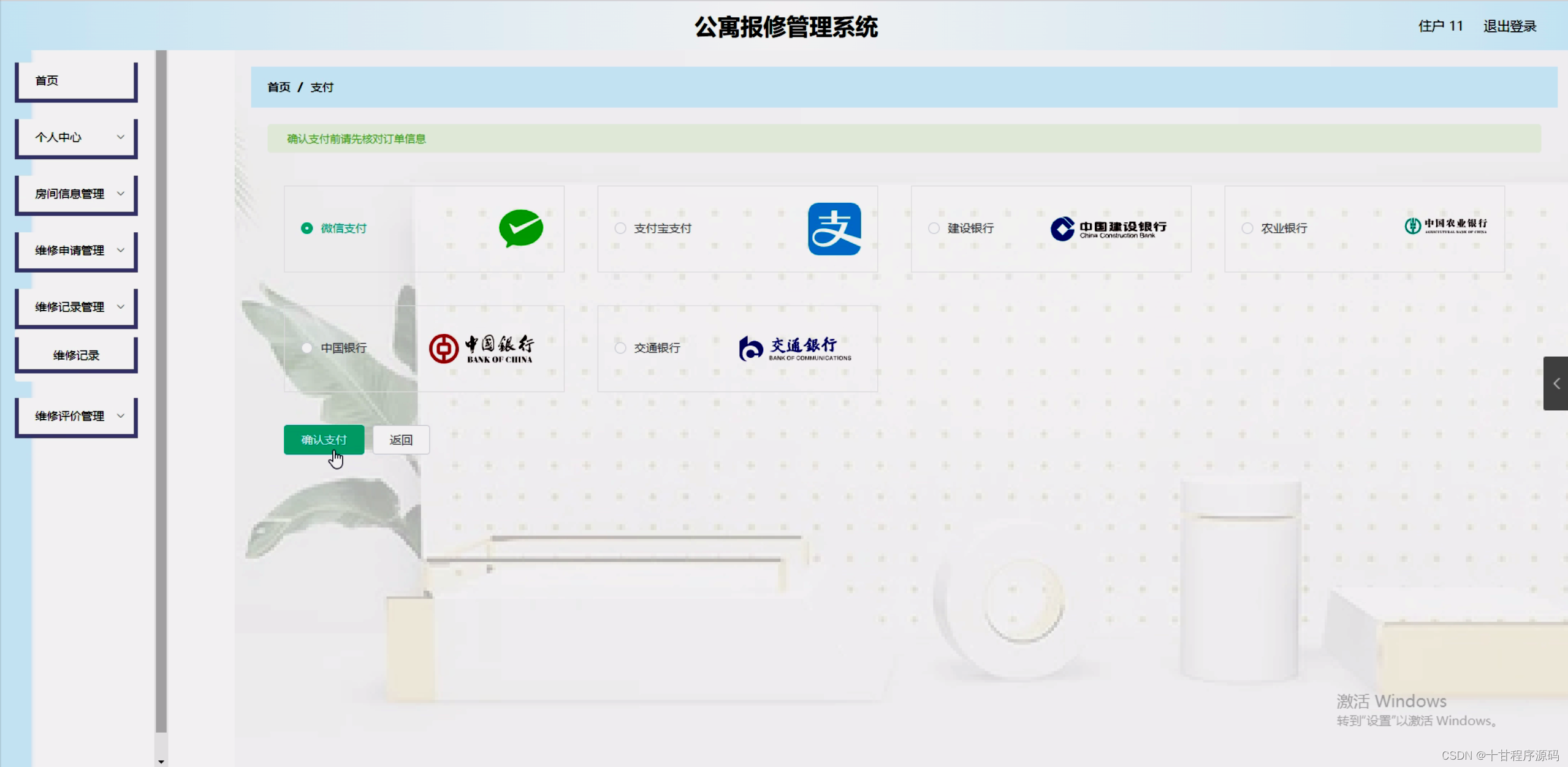Select the 支付宝支付 radio button
The image size is (1568, 767).
click(620, 229)
